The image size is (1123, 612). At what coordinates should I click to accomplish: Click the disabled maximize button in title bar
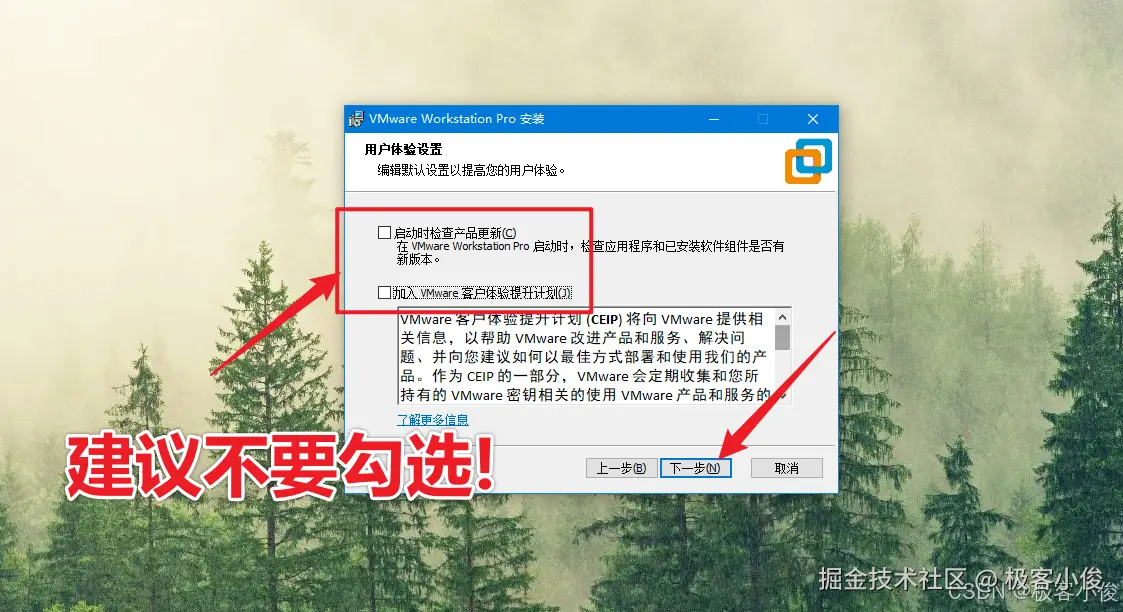pos(763,119)
